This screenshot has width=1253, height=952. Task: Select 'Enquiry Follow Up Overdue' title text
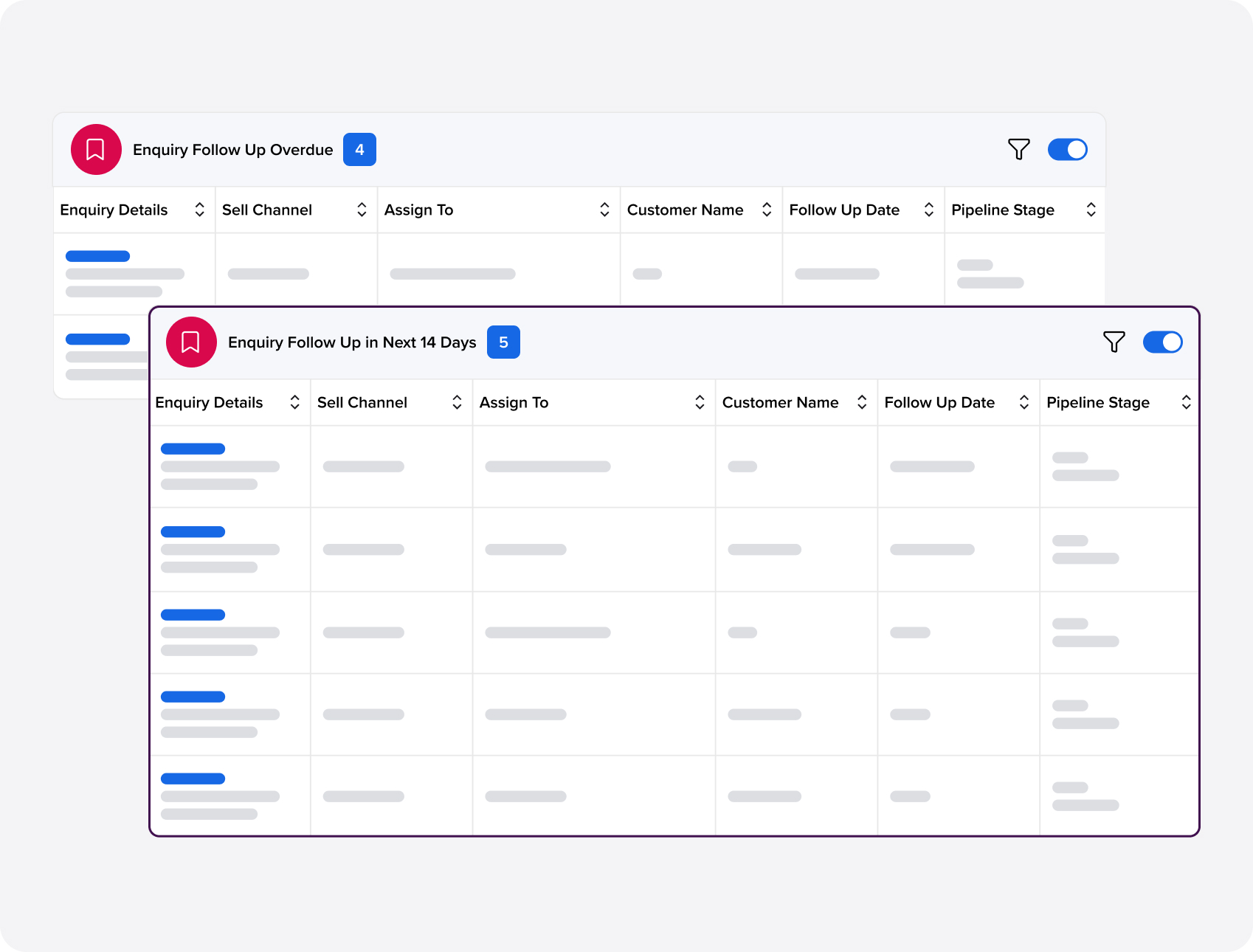pos(233,150)
